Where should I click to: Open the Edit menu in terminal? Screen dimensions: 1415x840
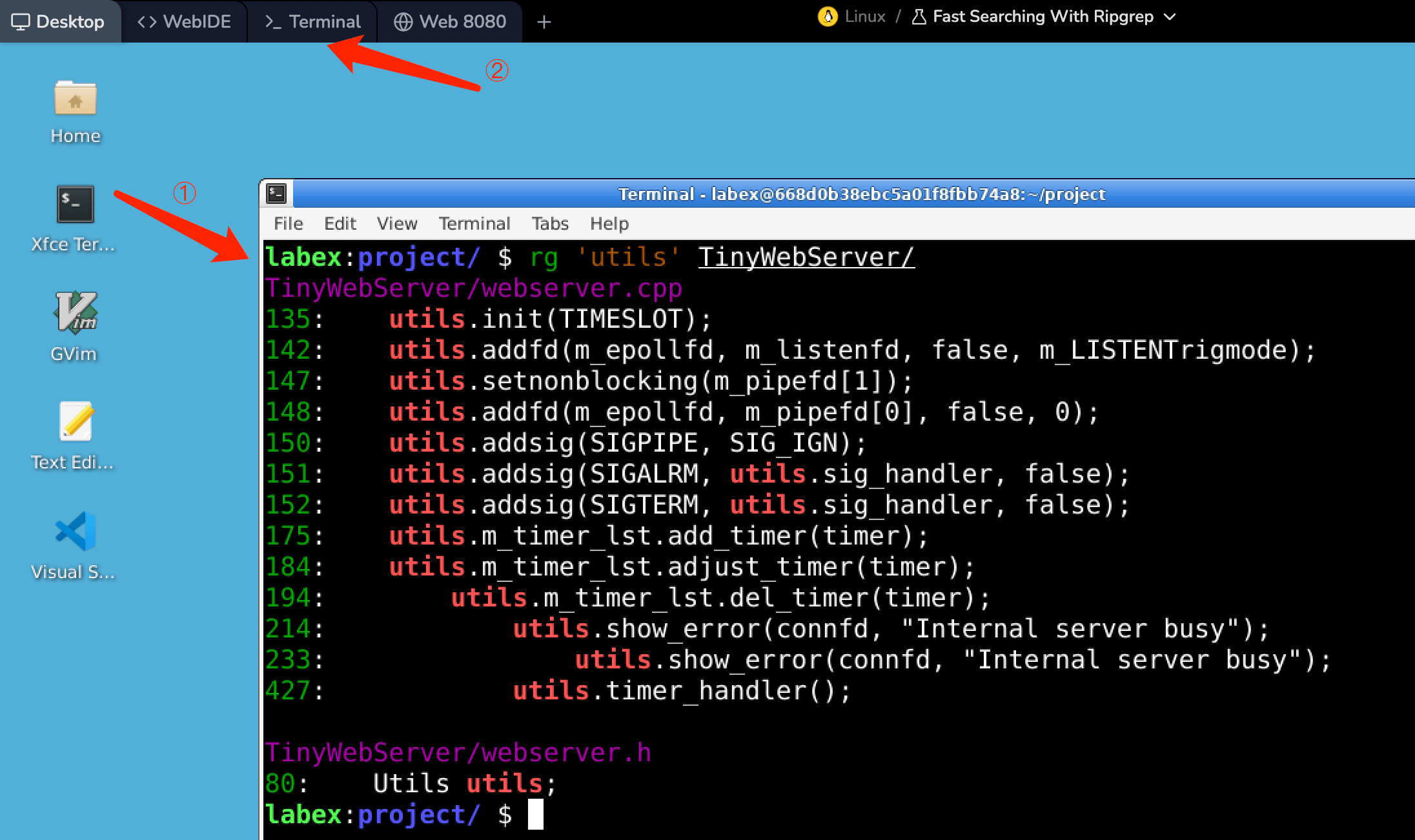pyautogui.click(x=340, y=223)
